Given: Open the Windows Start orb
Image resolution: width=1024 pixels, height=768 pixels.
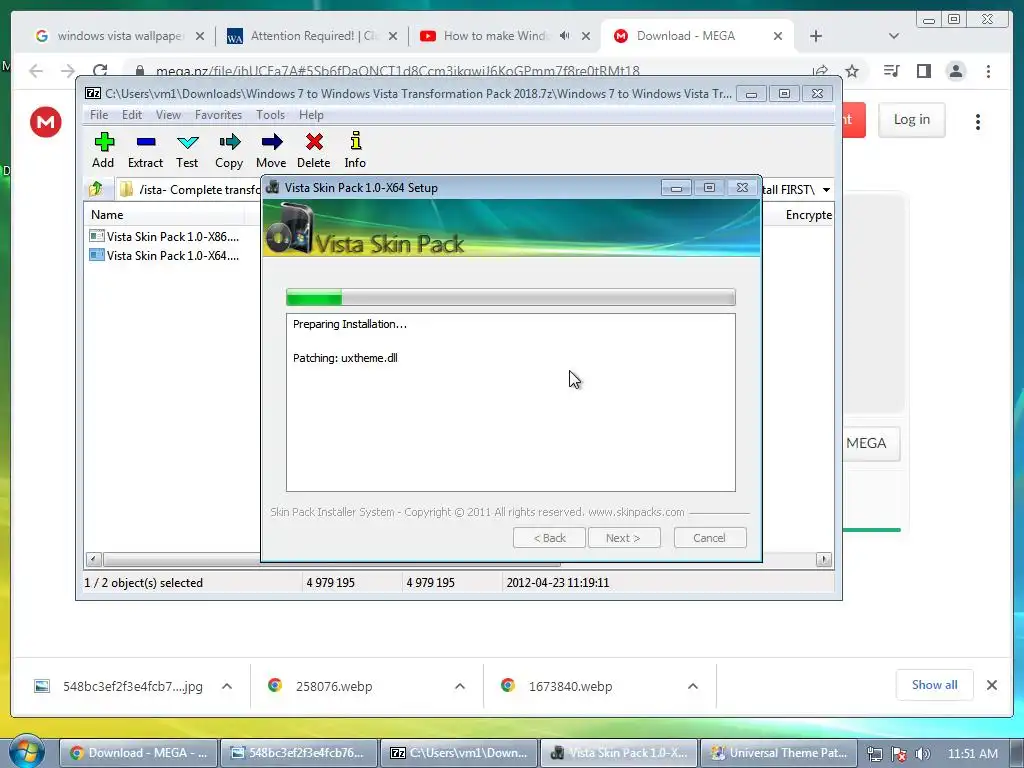Looking at the screenshot, I should point(26,751).
